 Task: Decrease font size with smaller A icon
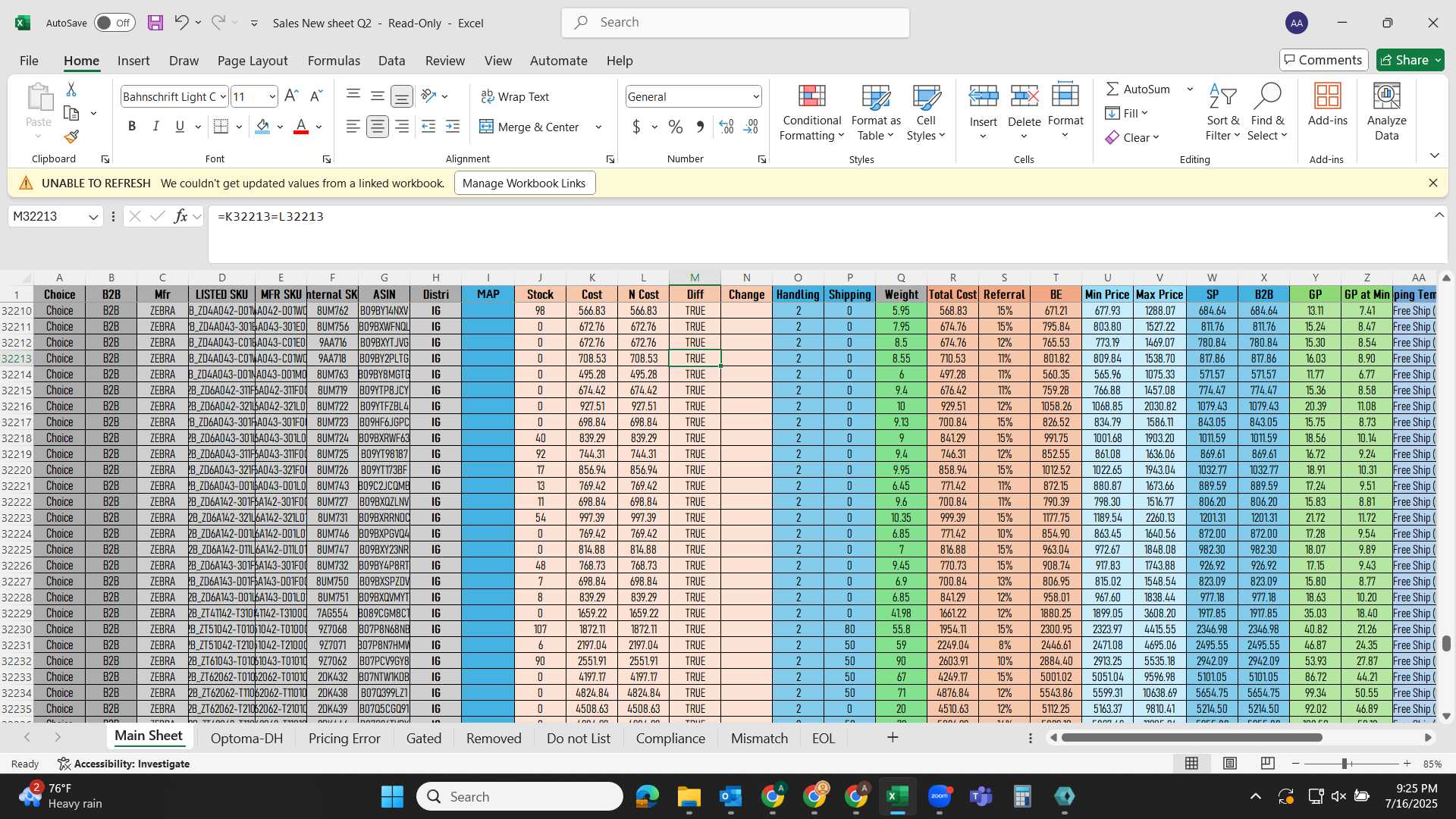[317, 96]
